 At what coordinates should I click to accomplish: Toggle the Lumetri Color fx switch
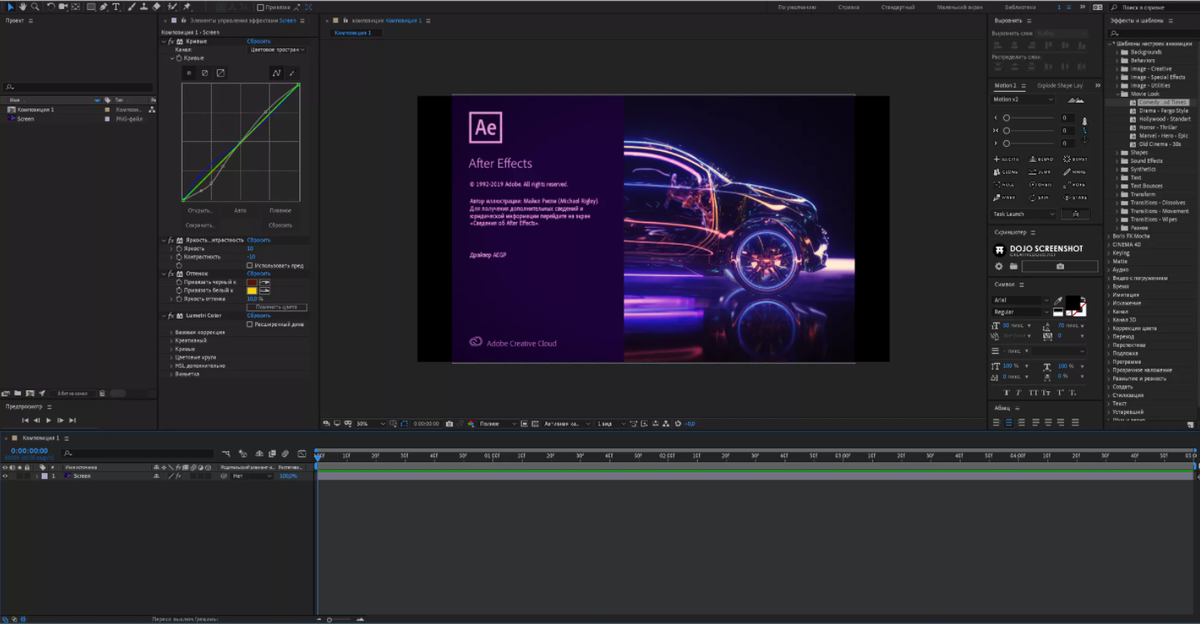pos(171,315)
